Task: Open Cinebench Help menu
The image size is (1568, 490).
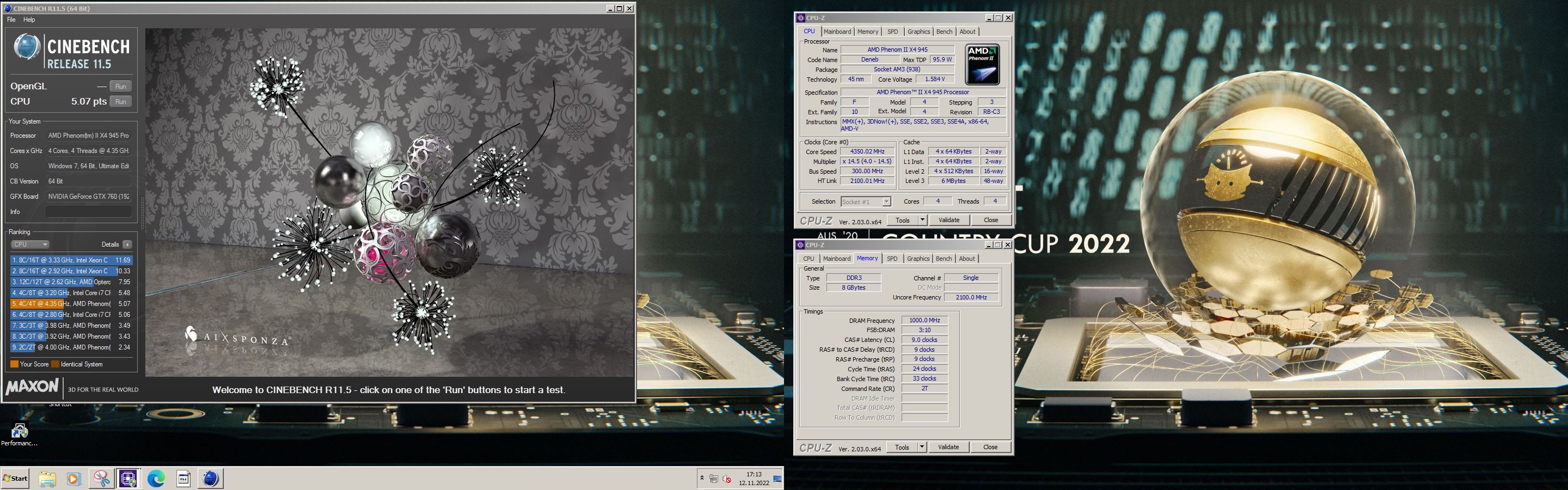Action: pyautogui.click(x=29, y=20)
